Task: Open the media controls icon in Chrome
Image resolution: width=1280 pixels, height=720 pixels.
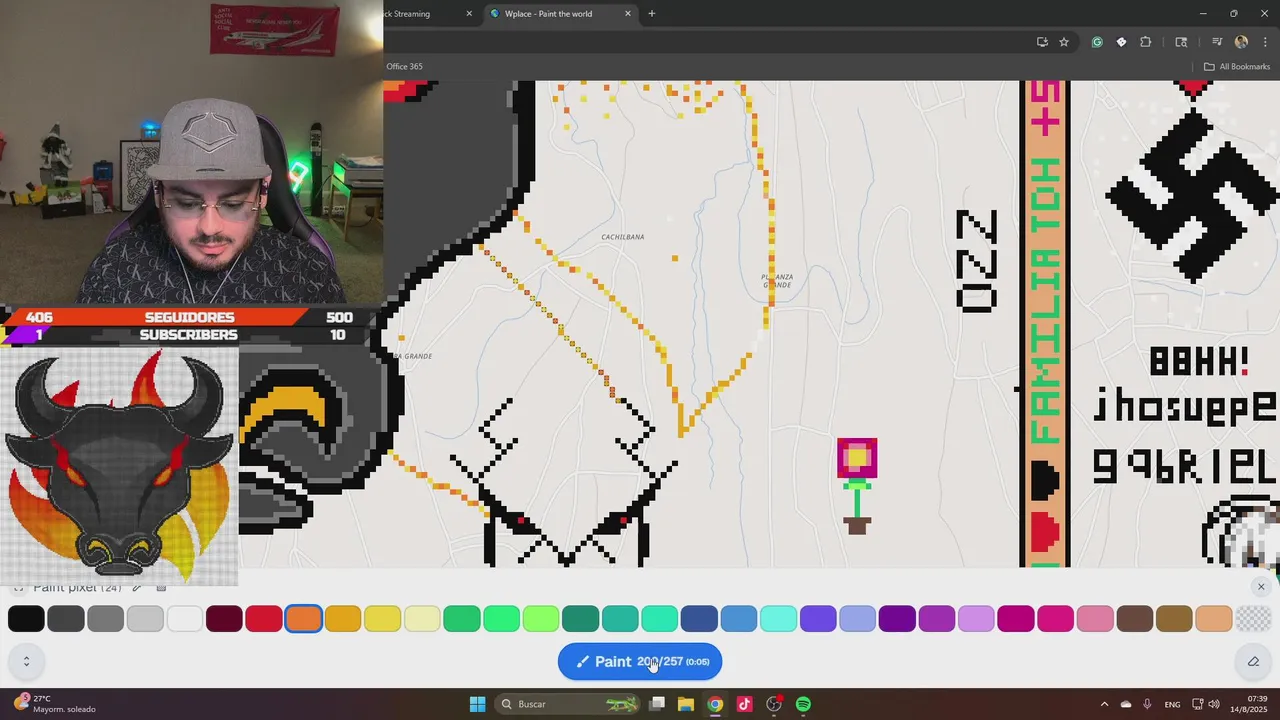Action: [1217, 42]
